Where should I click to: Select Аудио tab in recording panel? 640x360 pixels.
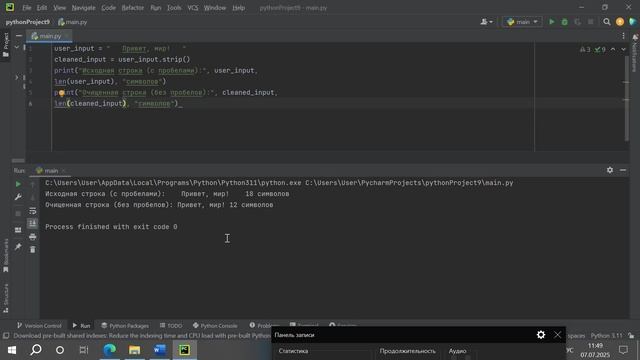pyautogui.click(x=458, y=351)
